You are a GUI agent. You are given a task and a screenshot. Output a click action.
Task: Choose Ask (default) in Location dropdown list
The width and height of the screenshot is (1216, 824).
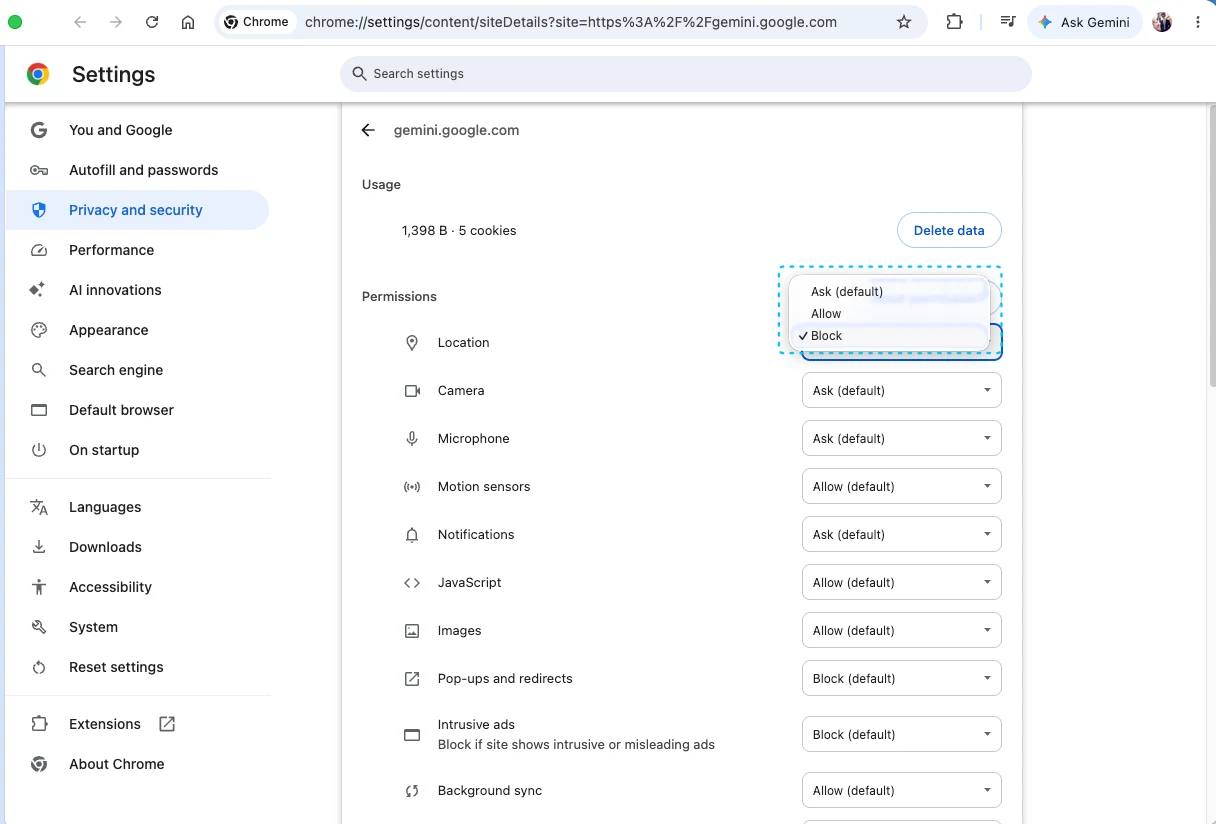889,292
